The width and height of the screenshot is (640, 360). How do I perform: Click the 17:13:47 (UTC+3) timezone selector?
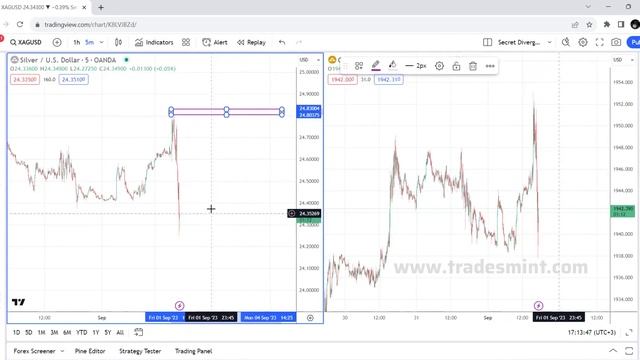click(591, 333)
